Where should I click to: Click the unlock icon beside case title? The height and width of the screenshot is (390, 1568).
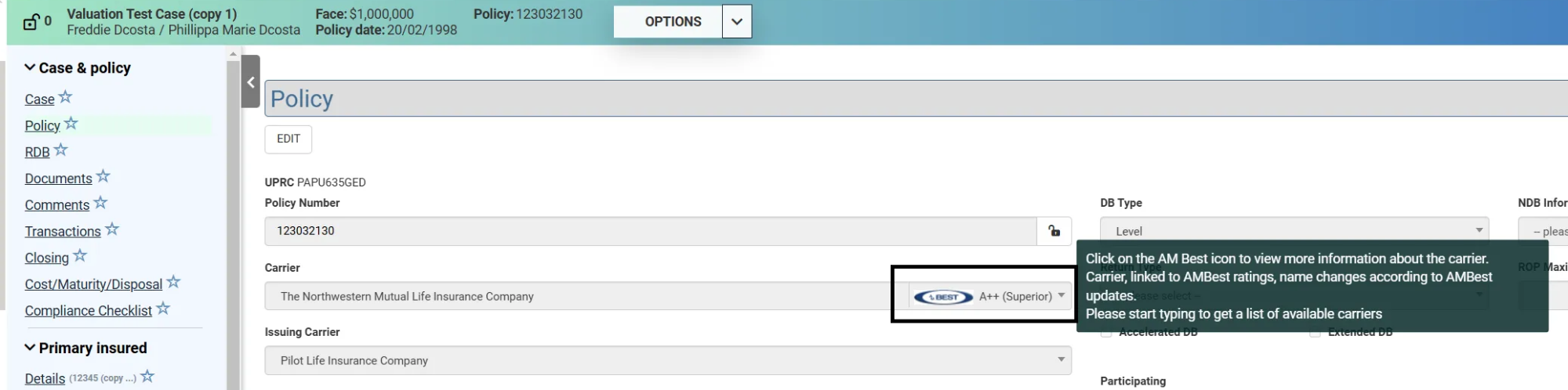pyautogui.click(x=31, y=22)
